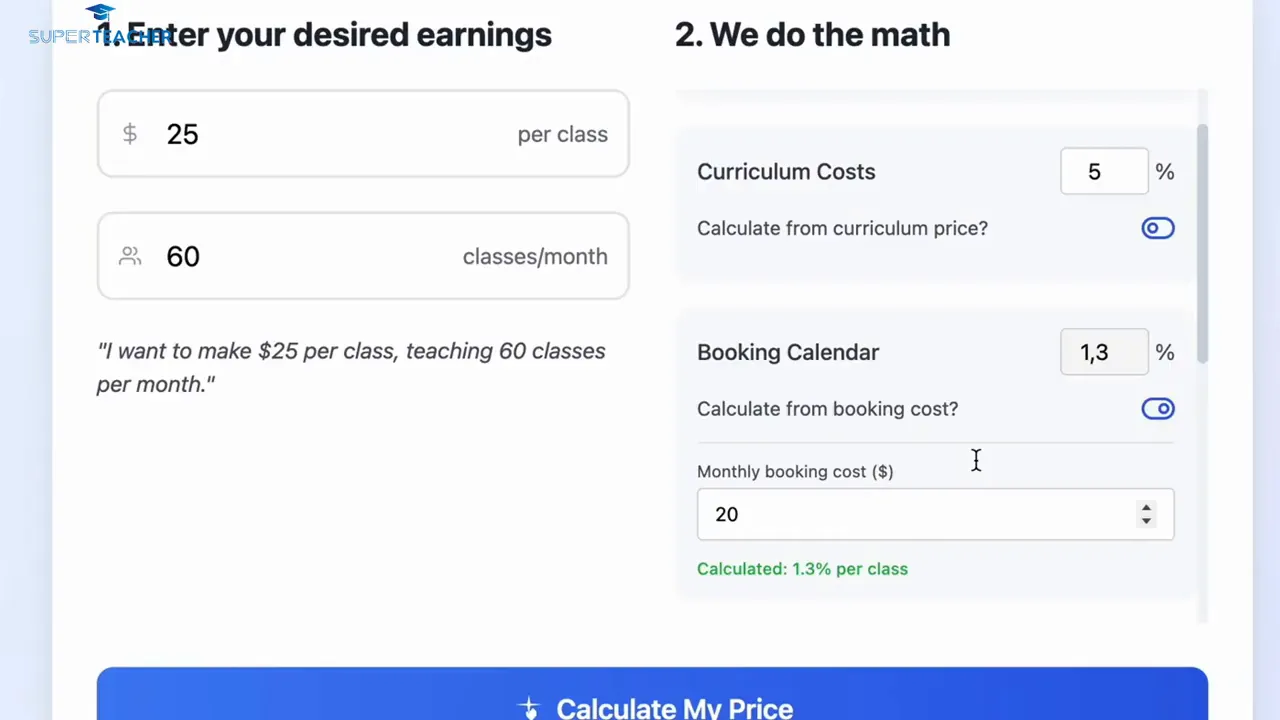Image resolution: width=1280 pixels, height=720 pixels.
Task: Click the dollar sign icon in earnings field
Action: click(130, 134)
